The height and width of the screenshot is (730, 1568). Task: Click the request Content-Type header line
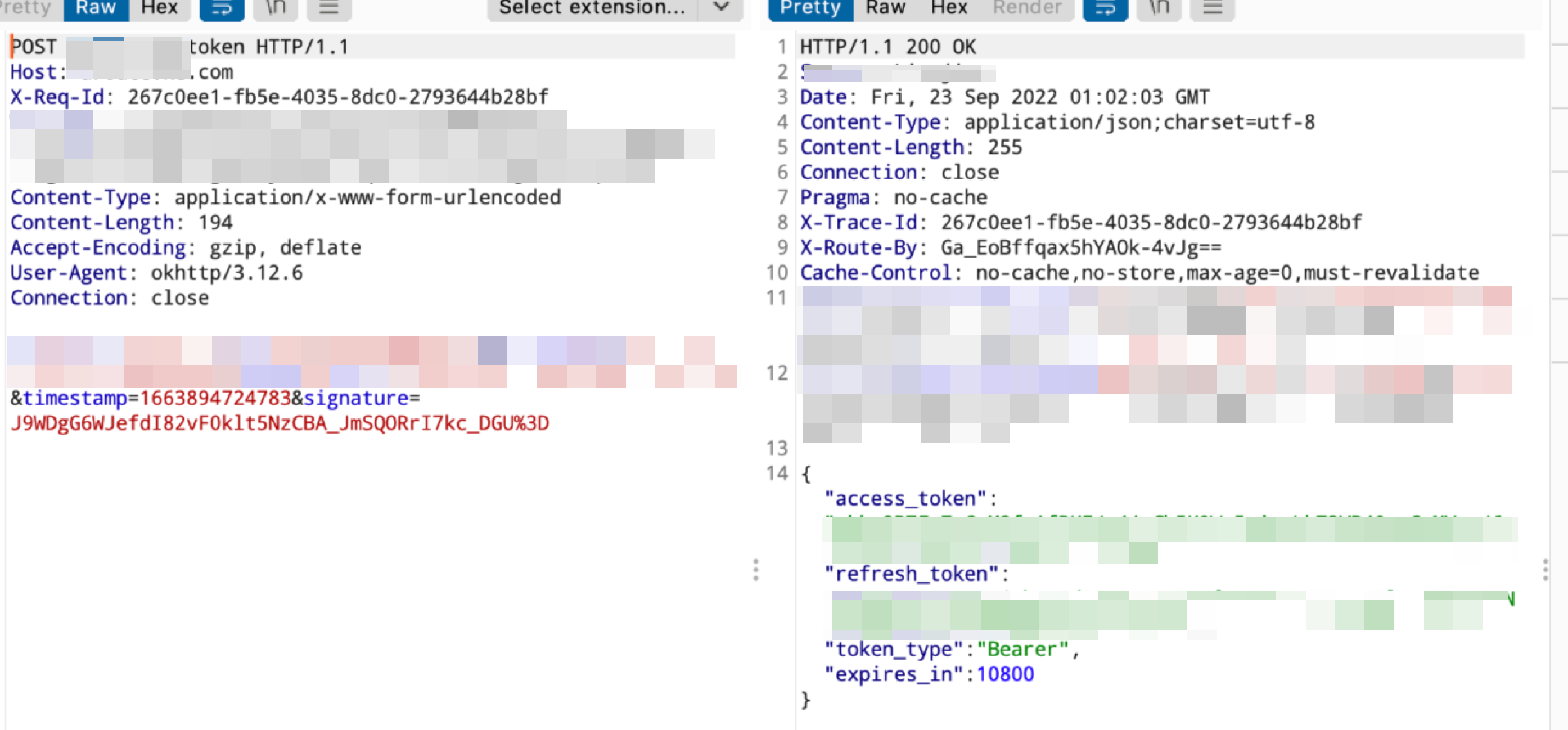(x=286, y=197)
